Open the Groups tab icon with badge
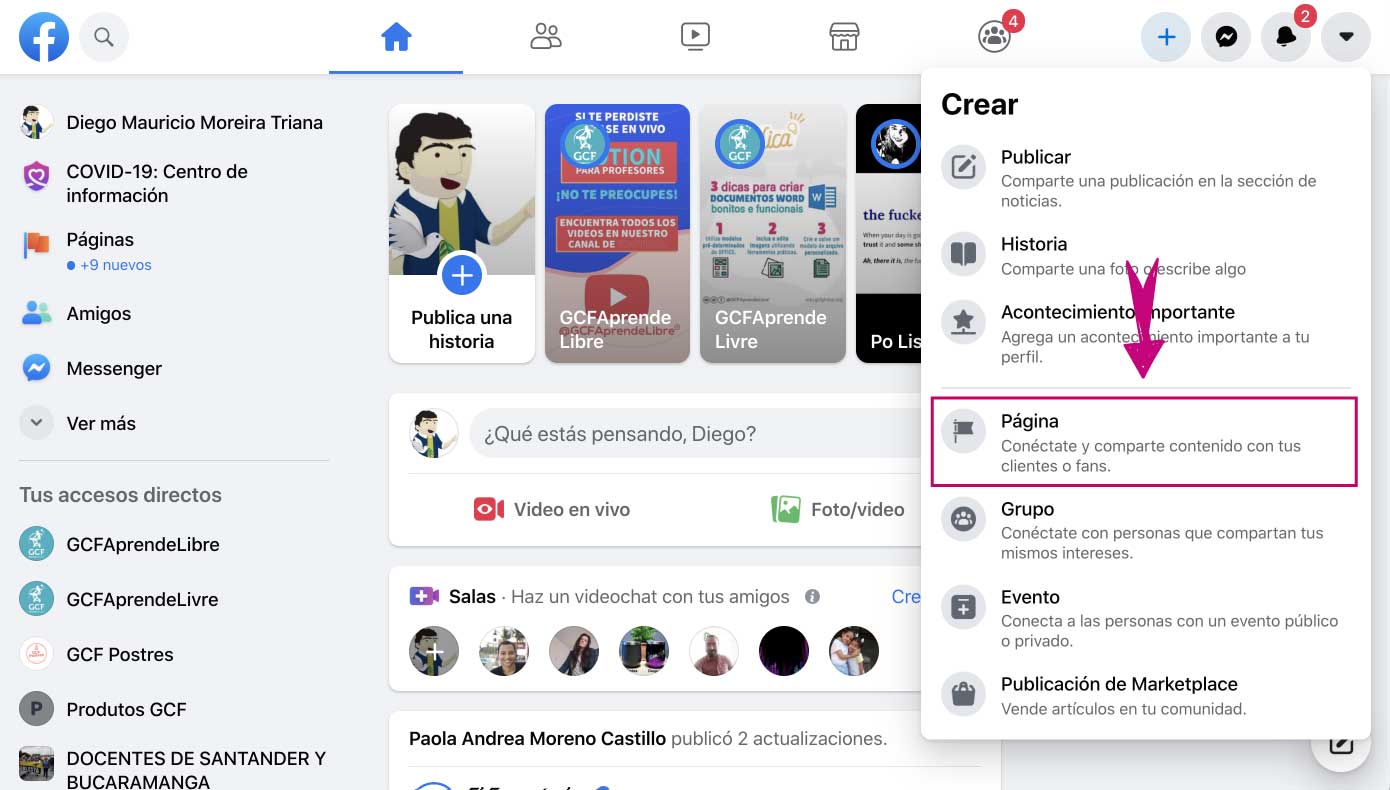This screenshot has width=1390, height=790. [994, 38]
